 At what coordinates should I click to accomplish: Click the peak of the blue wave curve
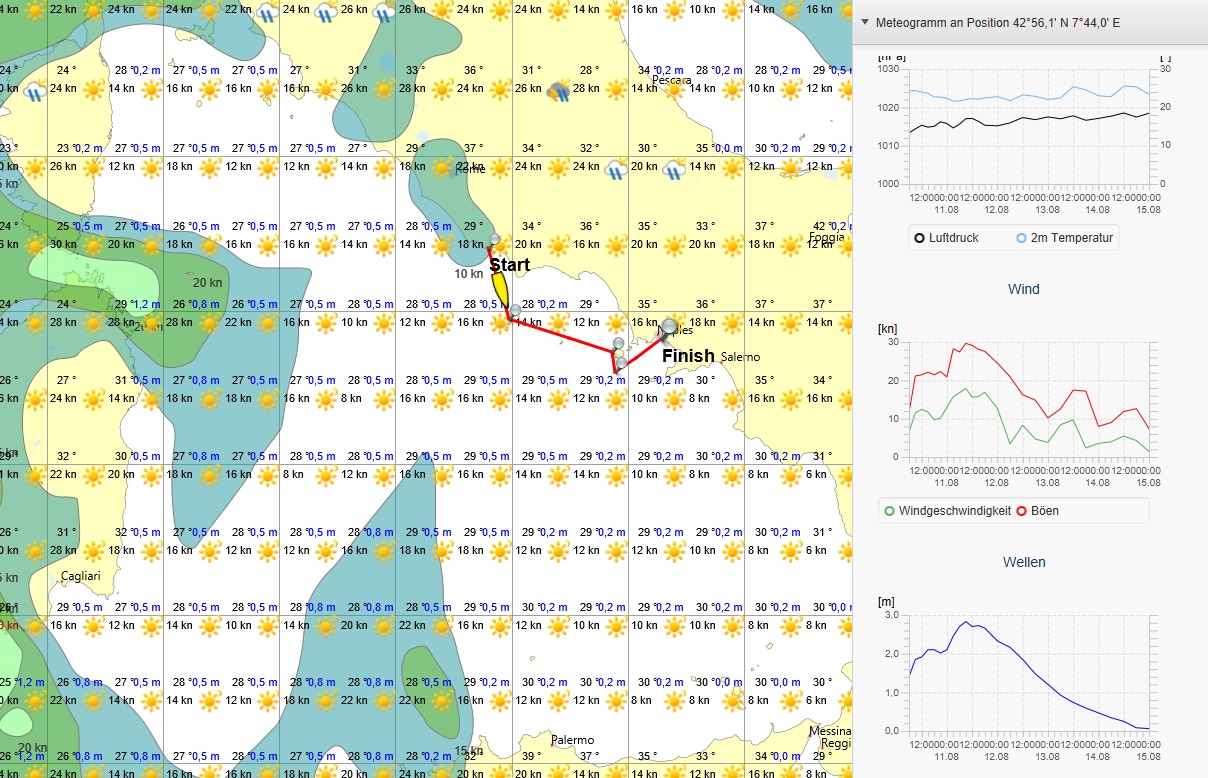[967, 623]
